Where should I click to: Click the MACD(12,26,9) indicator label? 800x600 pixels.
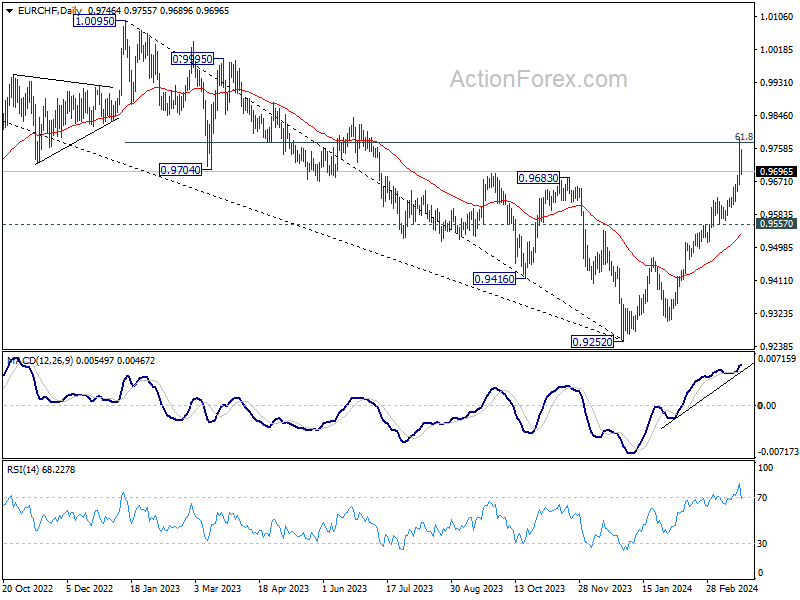41,361
